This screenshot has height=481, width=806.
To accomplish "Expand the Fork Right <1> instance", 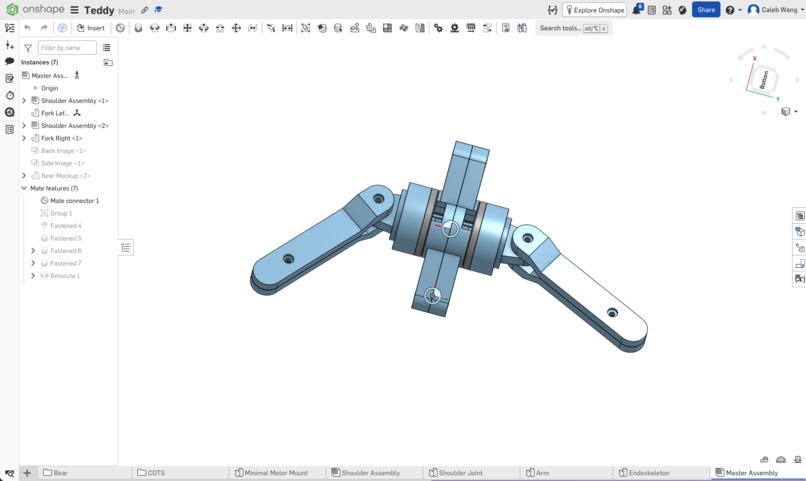I will point(24,138).
